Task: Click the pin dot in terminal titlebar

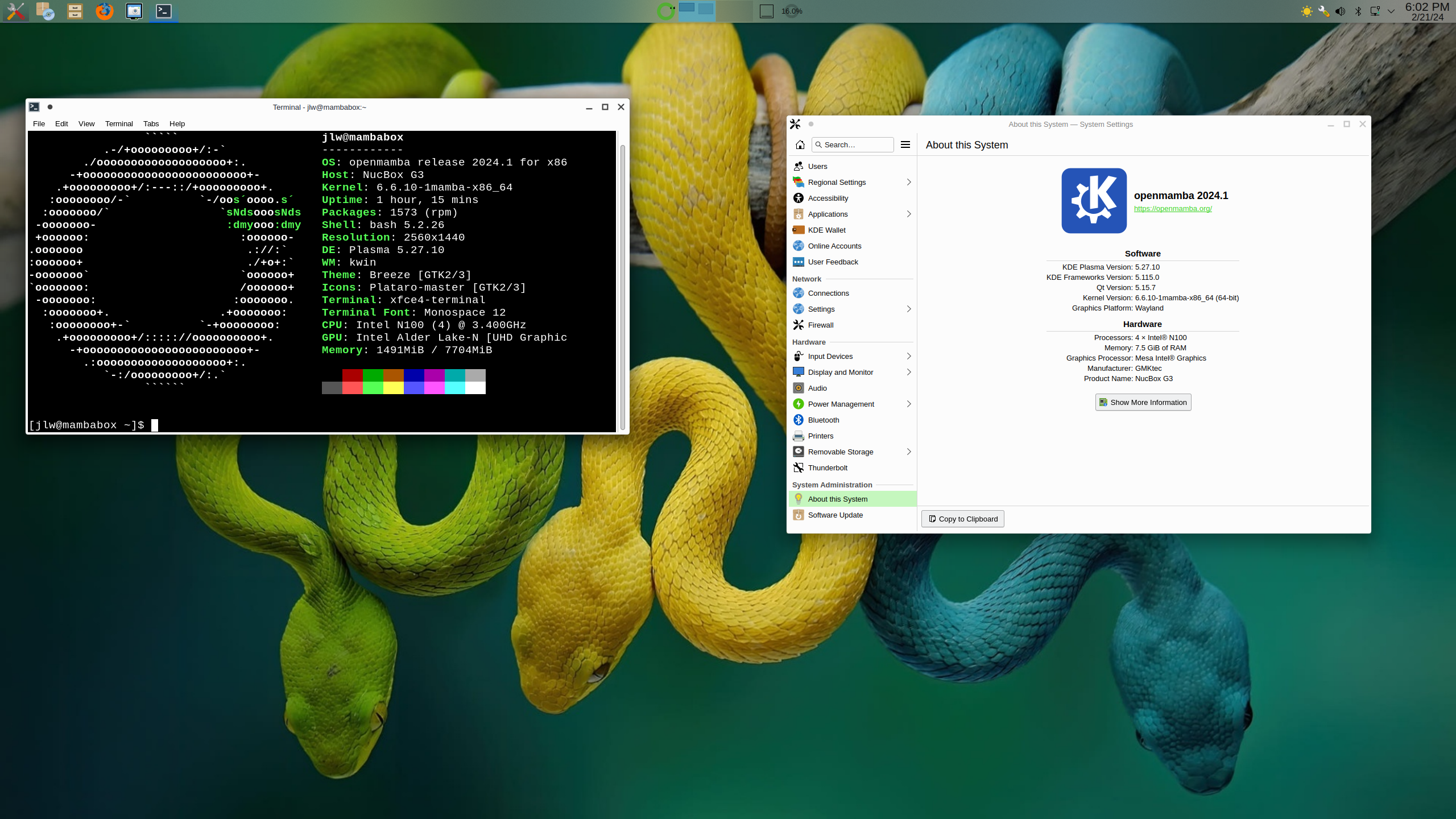Action: pyautogui.click(x=50, y=107)
